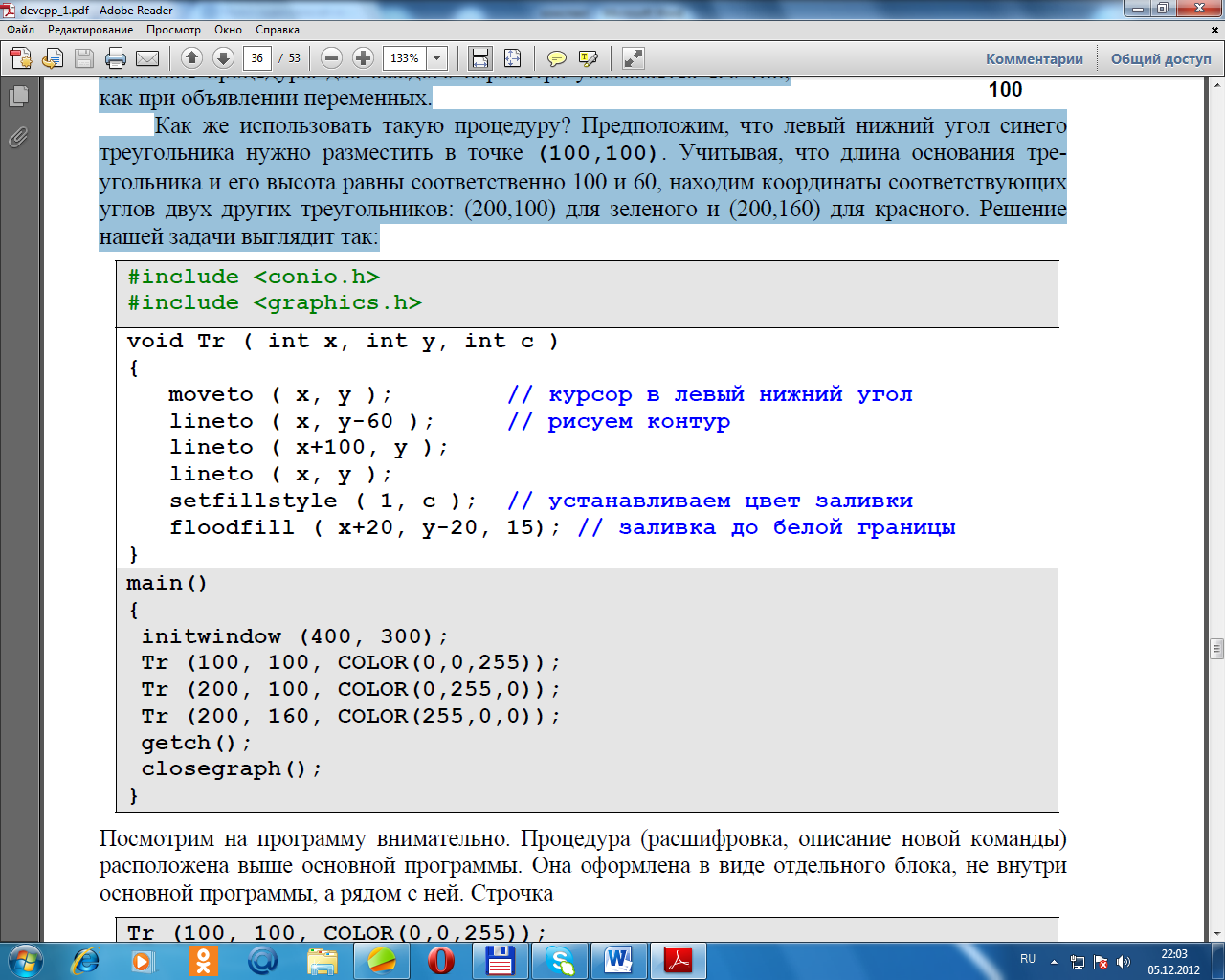The height and width of the screenshot is (980, 1225).
Task: Show page thumbnails panel in sidebar
Action: coord(18,97)
